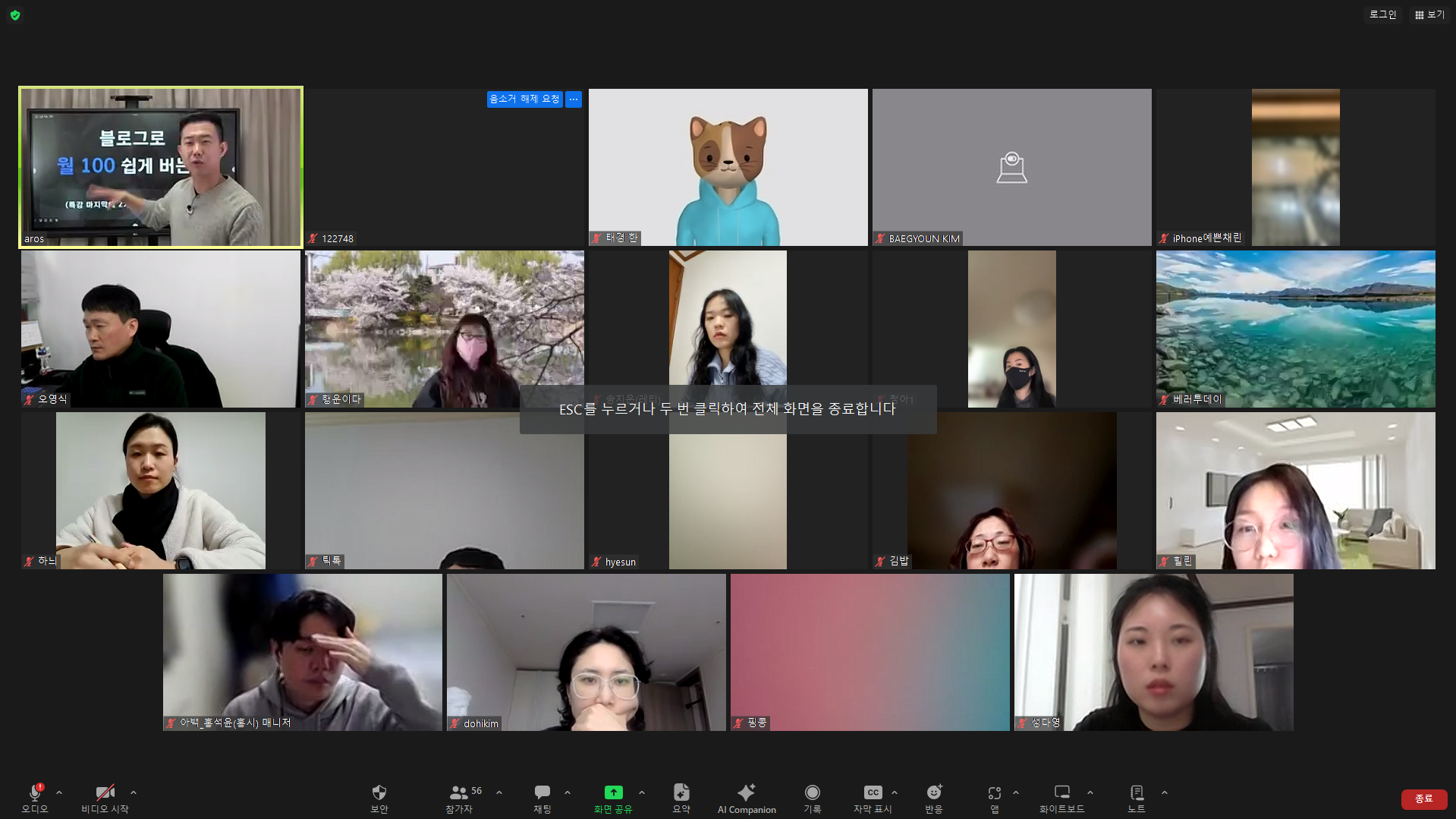
Task: Open the 보기 view layout menu
Action: [1429, 14]
